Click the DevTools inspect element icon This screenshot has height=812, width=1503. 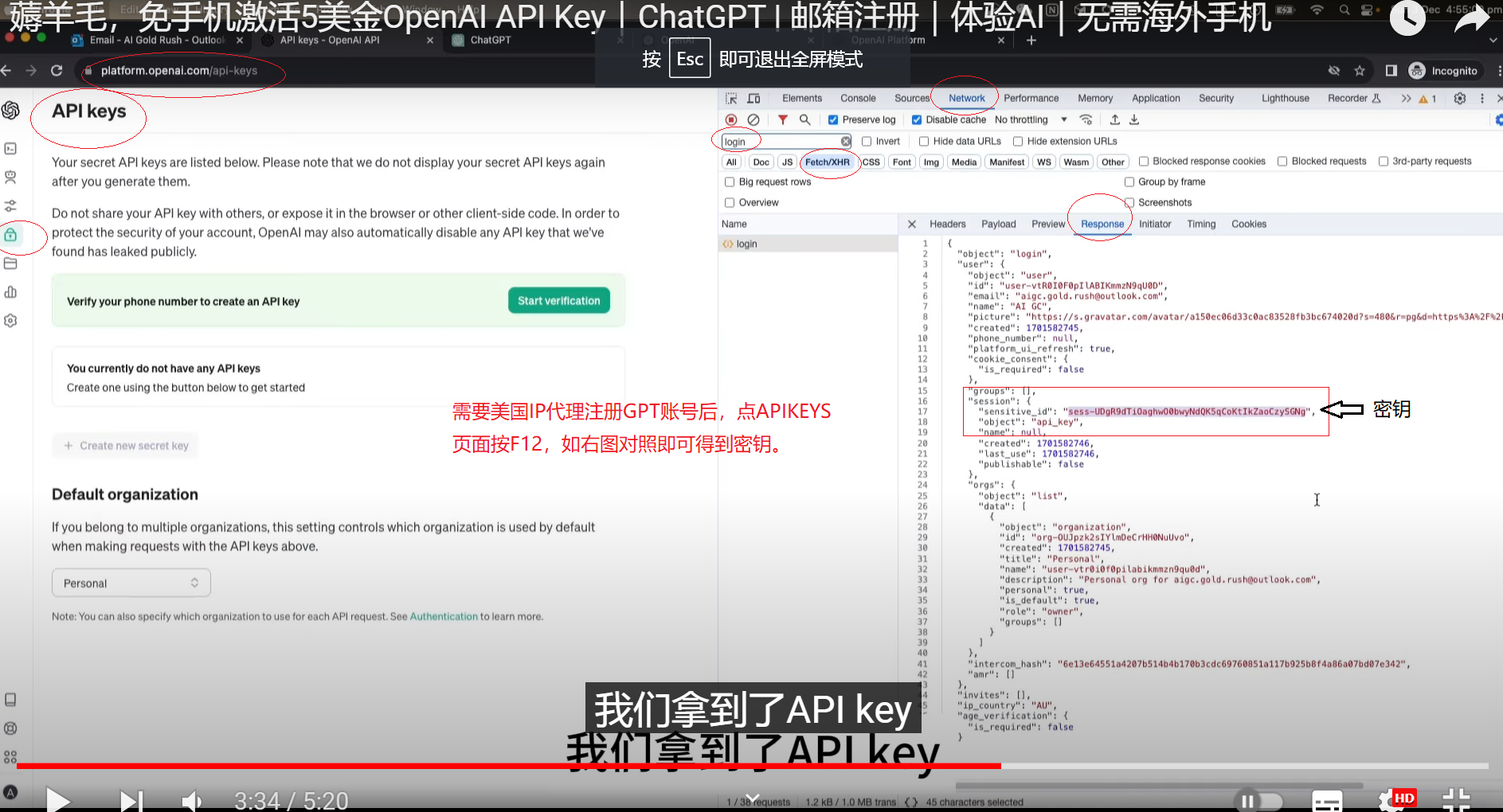point(730,99)
